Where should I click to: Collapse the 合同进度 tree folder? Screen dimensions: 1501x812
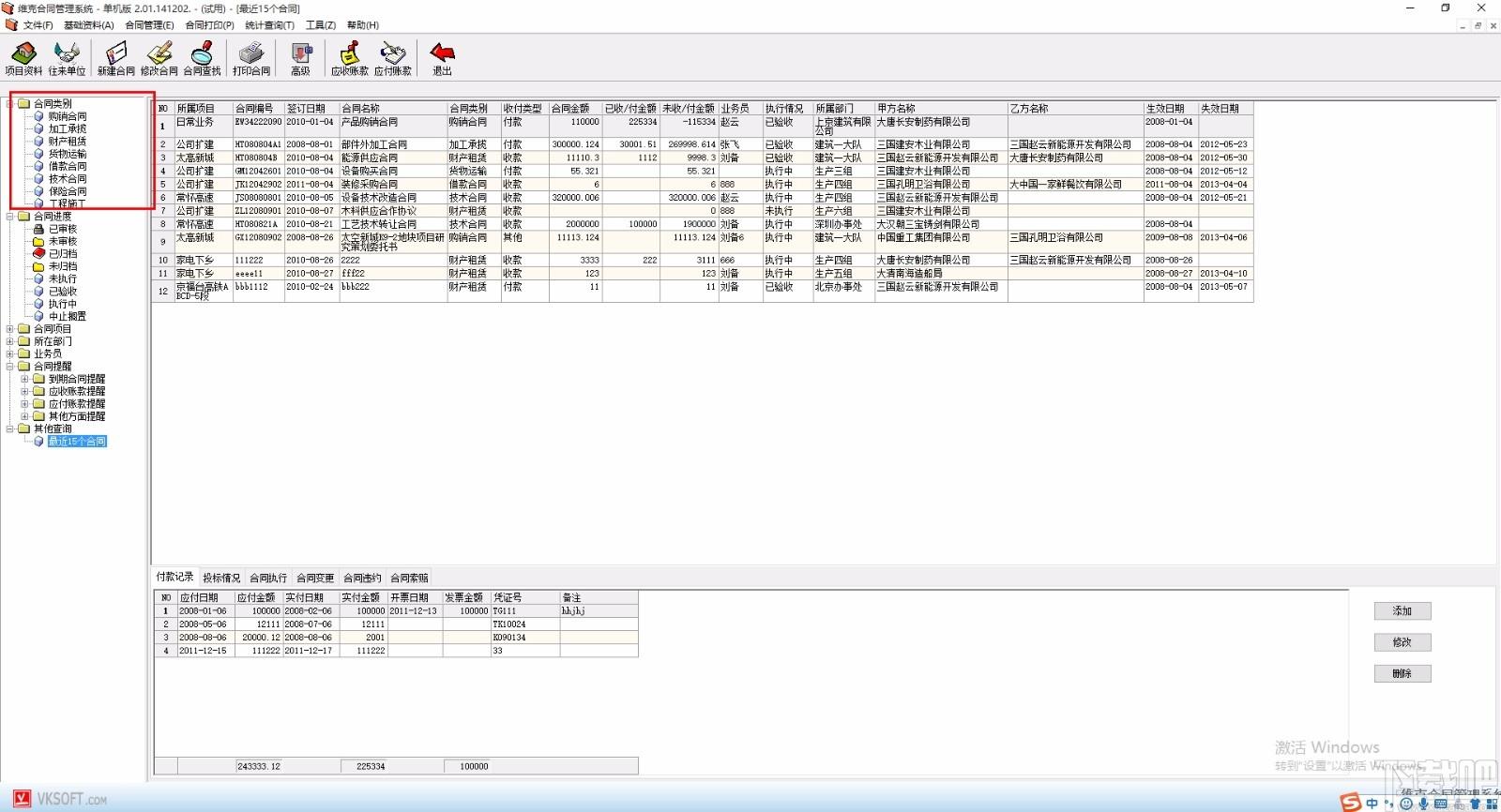point(10,216)
